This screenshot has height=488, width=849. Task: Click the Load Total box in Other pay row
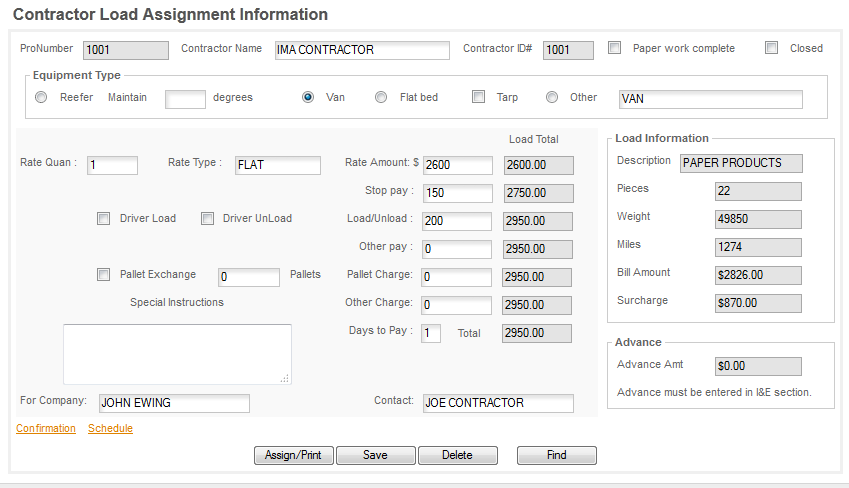click(x=538, y=249)
